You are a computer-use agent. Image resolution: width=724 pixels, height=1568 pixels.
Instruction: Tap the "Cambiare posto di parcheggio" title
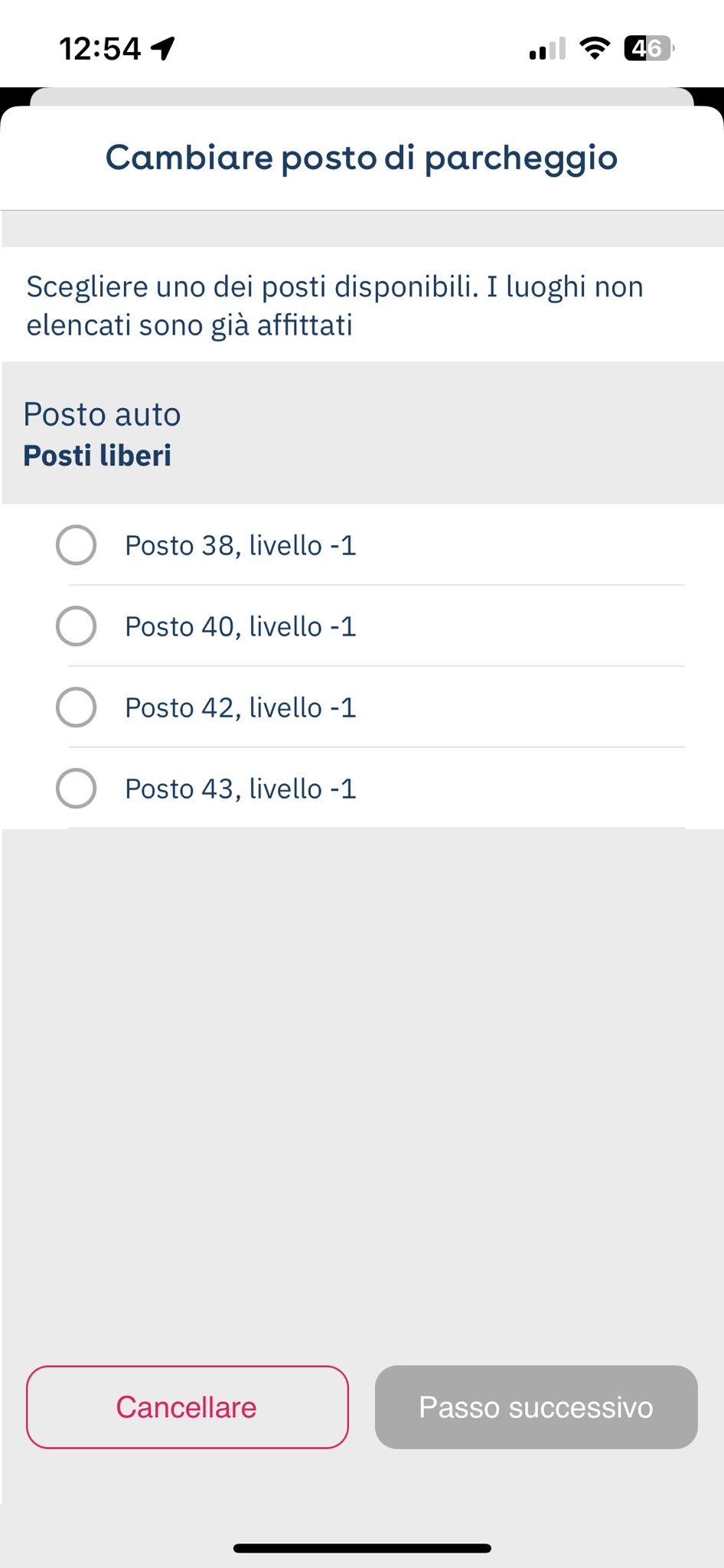[x=362, y=158]
